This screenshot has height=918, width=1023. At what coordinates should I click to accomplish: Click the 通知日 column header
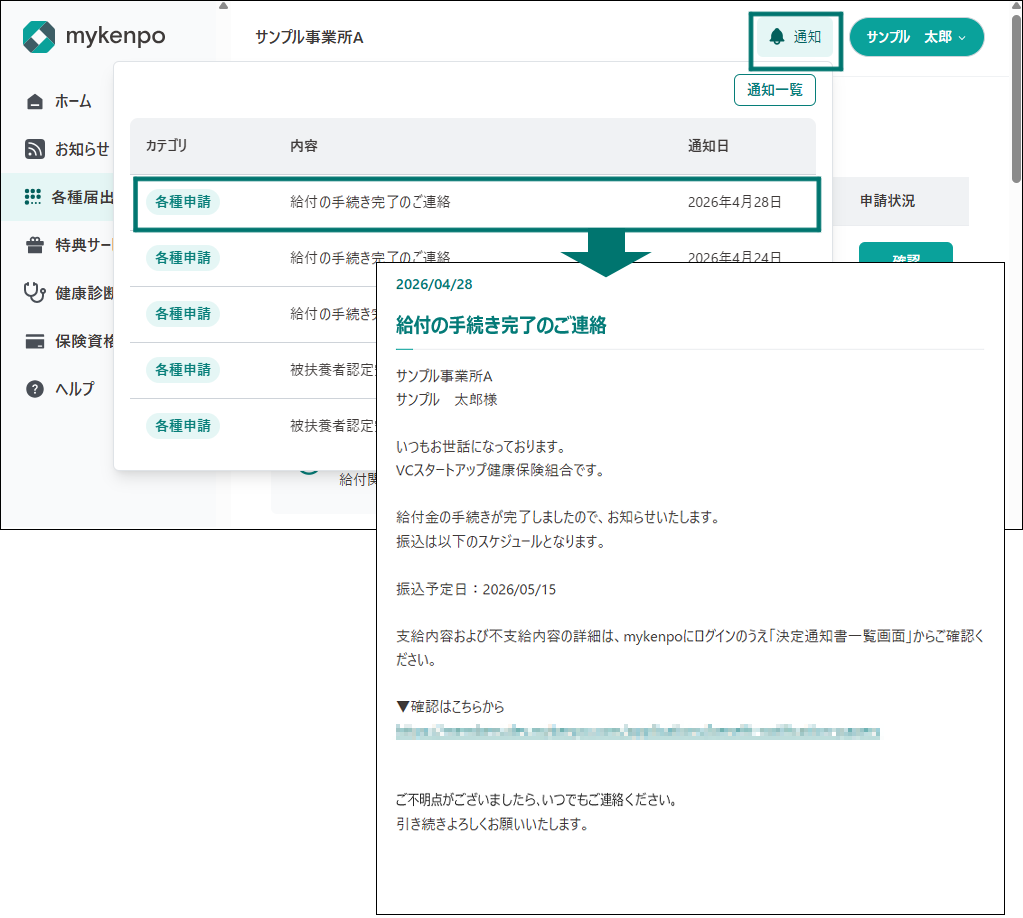708,146
